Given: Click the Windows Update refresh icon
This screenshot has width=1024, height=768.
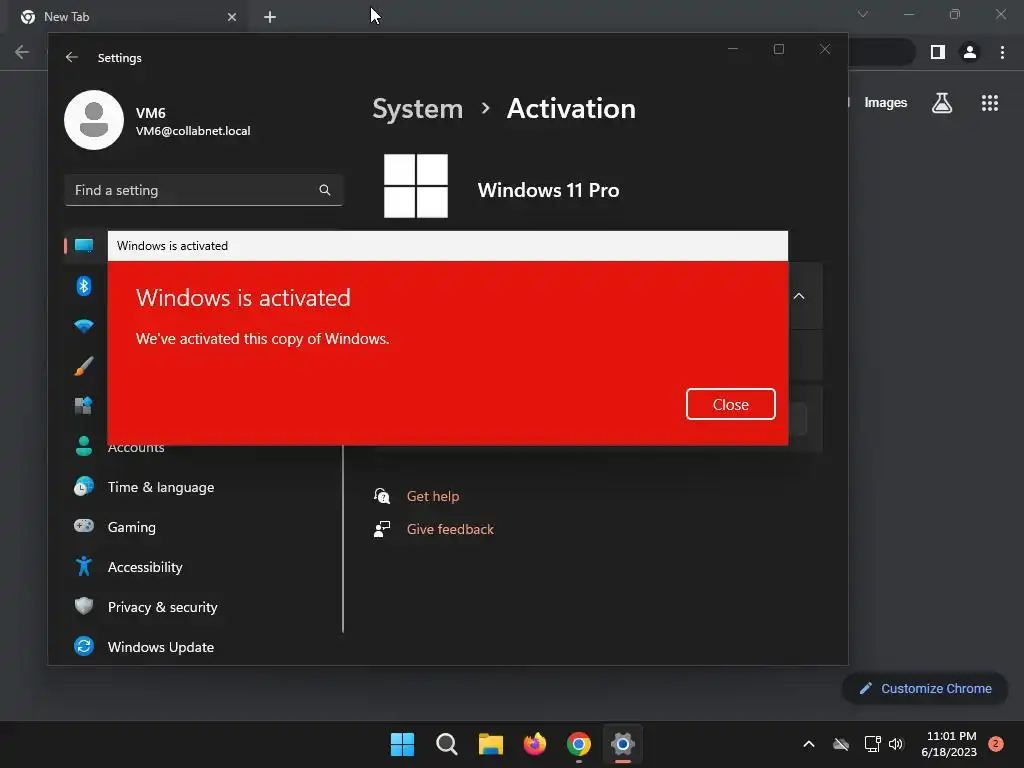Looking at the screenshot, I should (x=84, y=646).
